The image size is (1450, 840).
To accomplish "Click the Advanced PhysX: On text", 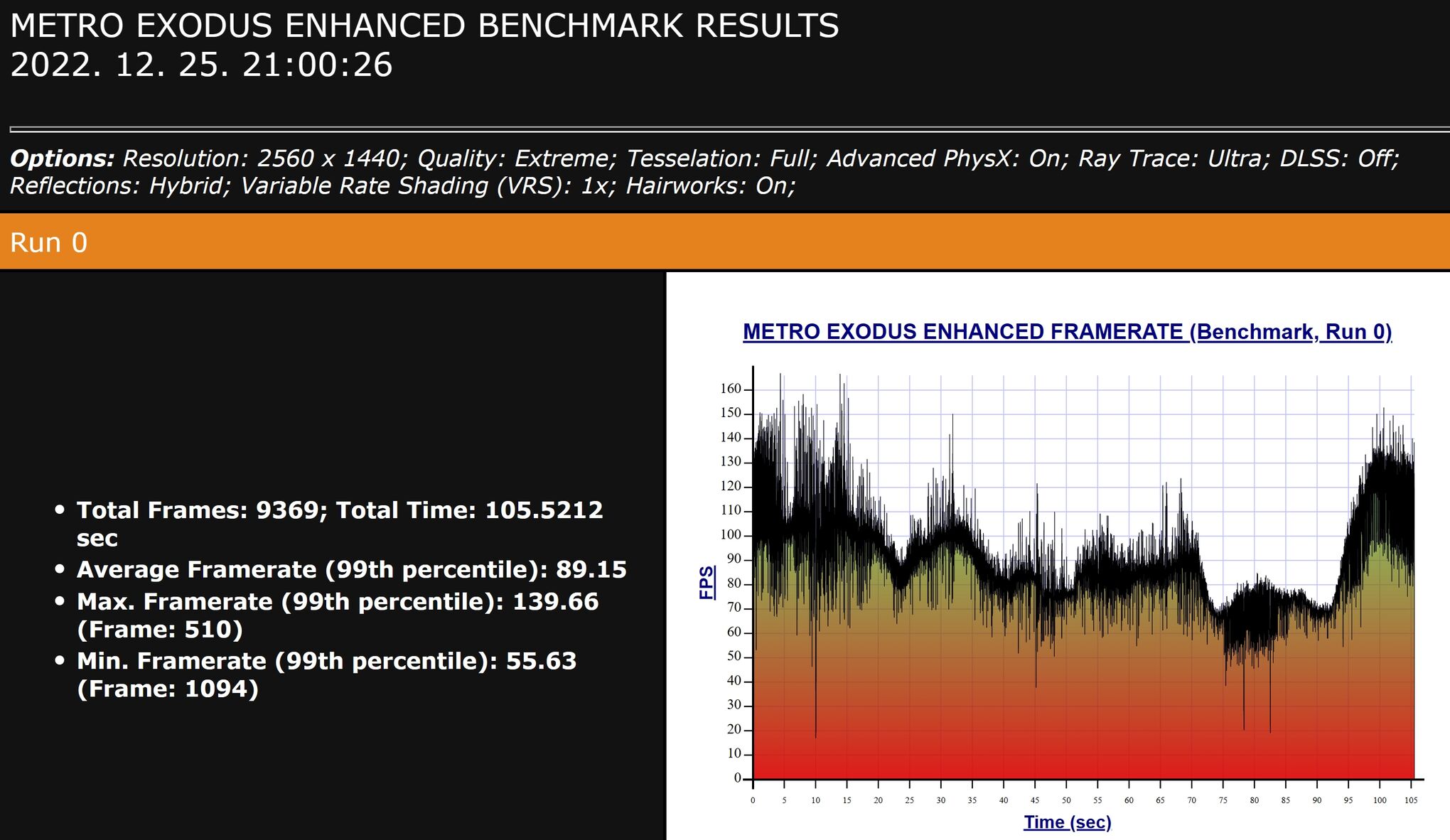I will coord(947,158).
